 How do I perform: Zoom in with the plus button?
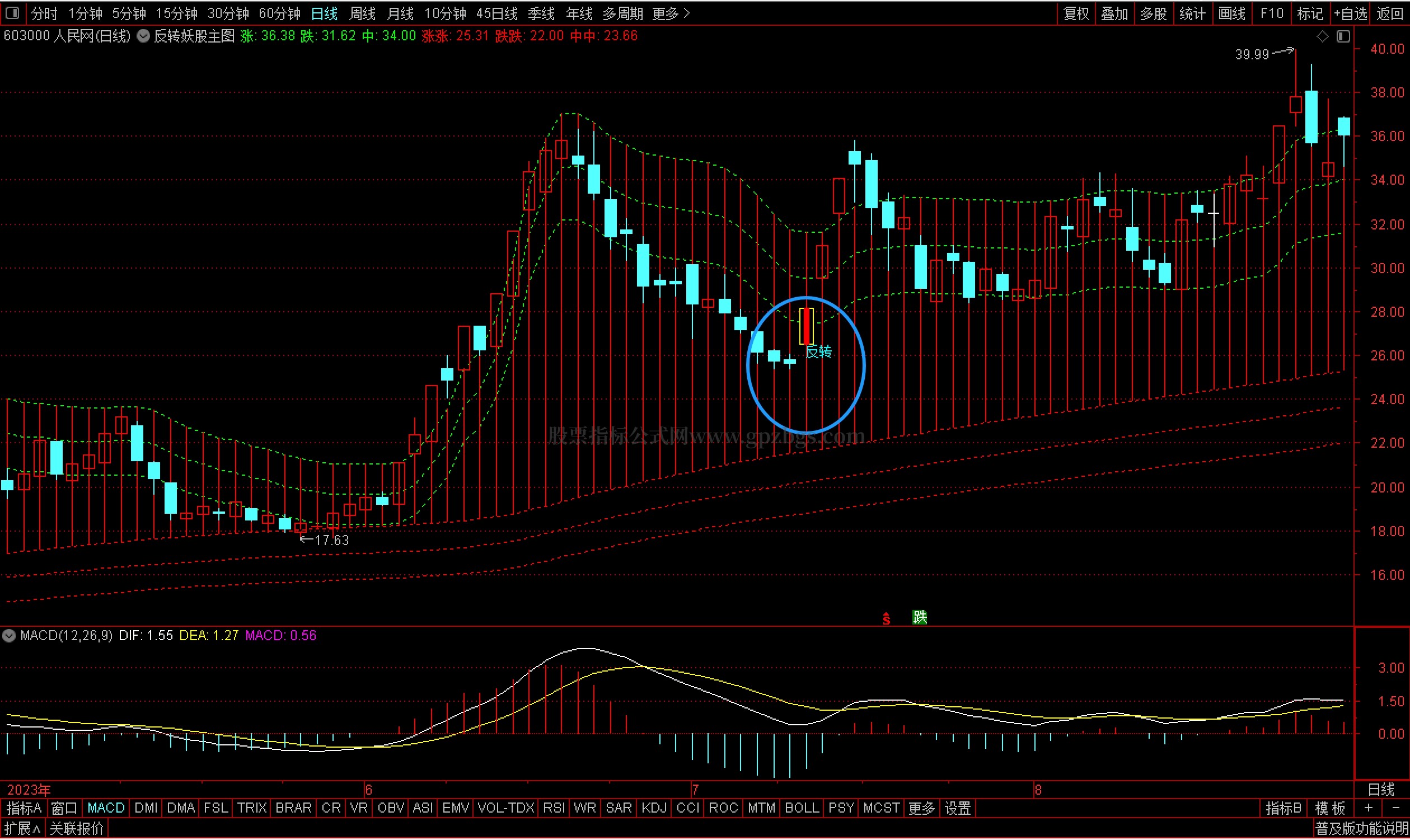click(x=1369, y=808)
